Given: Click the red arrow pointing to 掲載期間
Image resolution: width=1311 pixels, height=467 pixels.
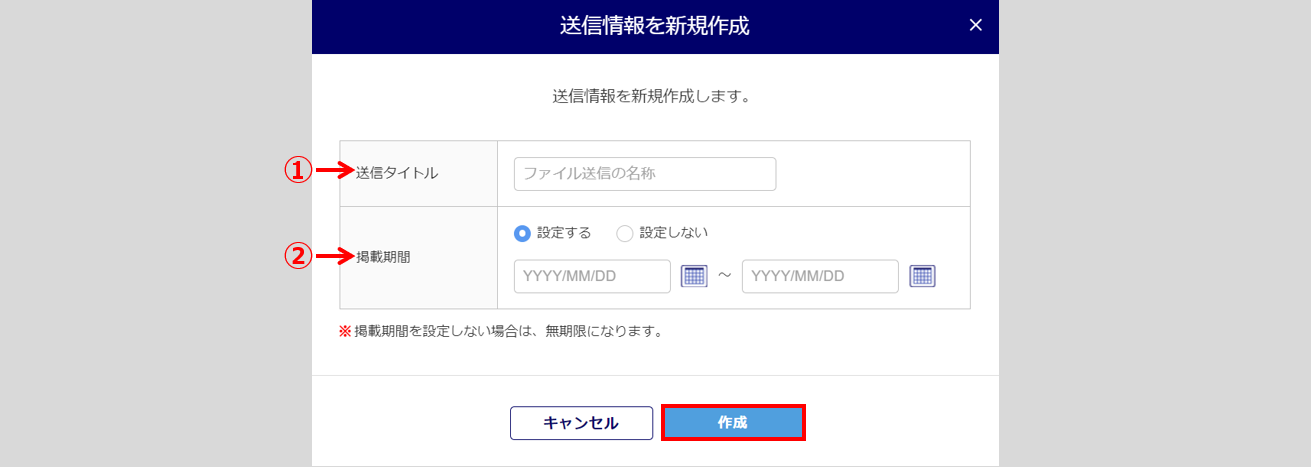Looking at the screenshot, I should click(x=335, y=257).
